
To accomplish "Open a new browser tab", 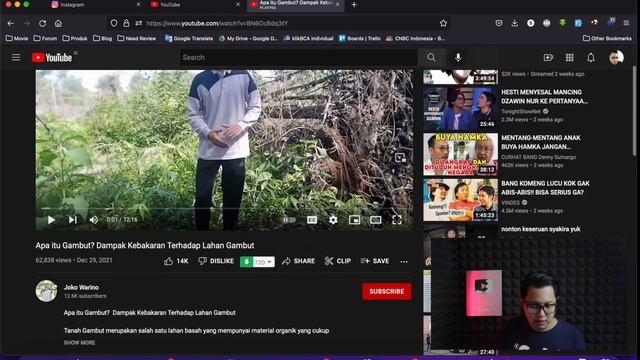I will tap(354, 5).
